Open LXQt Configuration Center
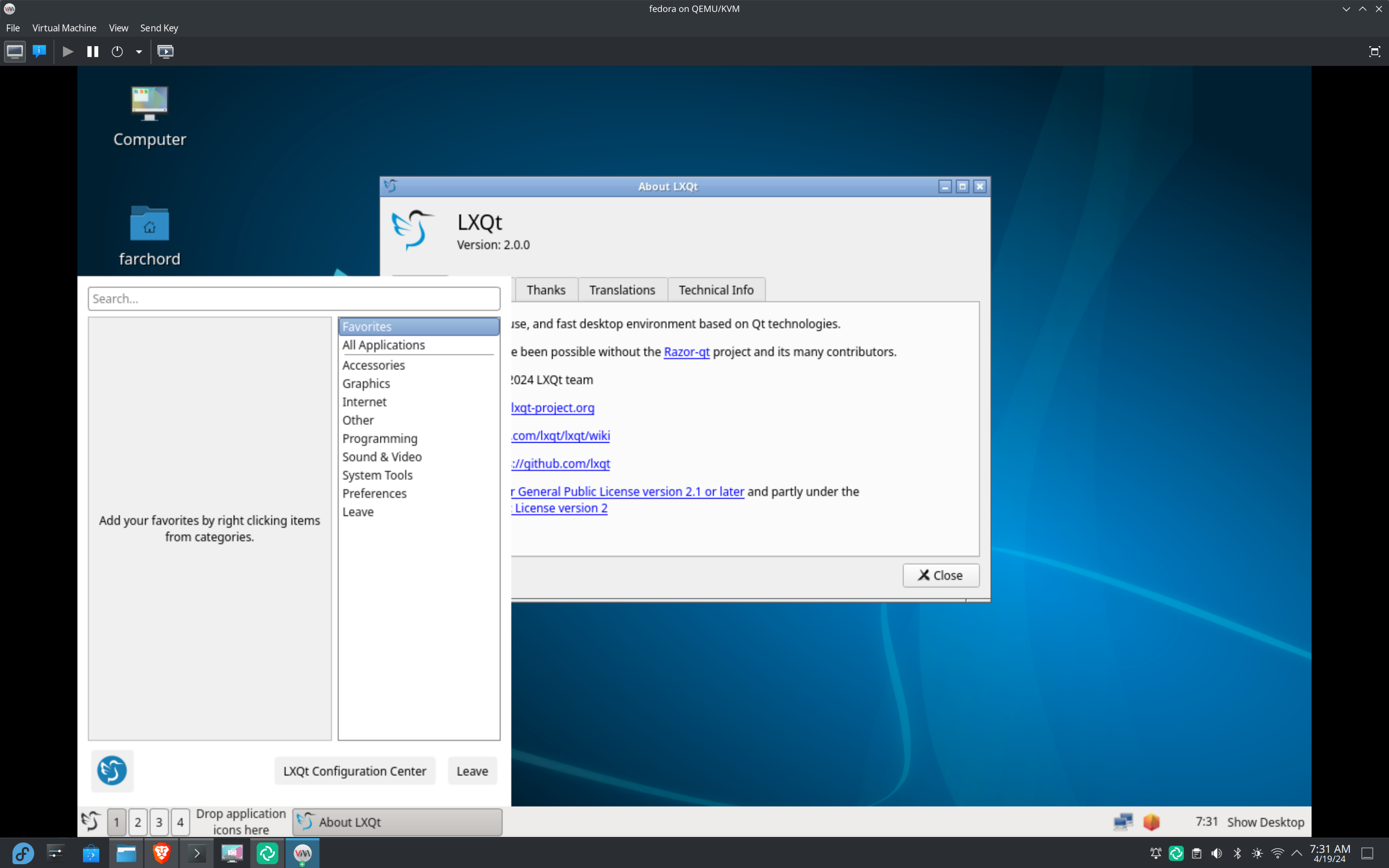Image resolution: width=1389 pixels, height=868 pixels. 355,771
